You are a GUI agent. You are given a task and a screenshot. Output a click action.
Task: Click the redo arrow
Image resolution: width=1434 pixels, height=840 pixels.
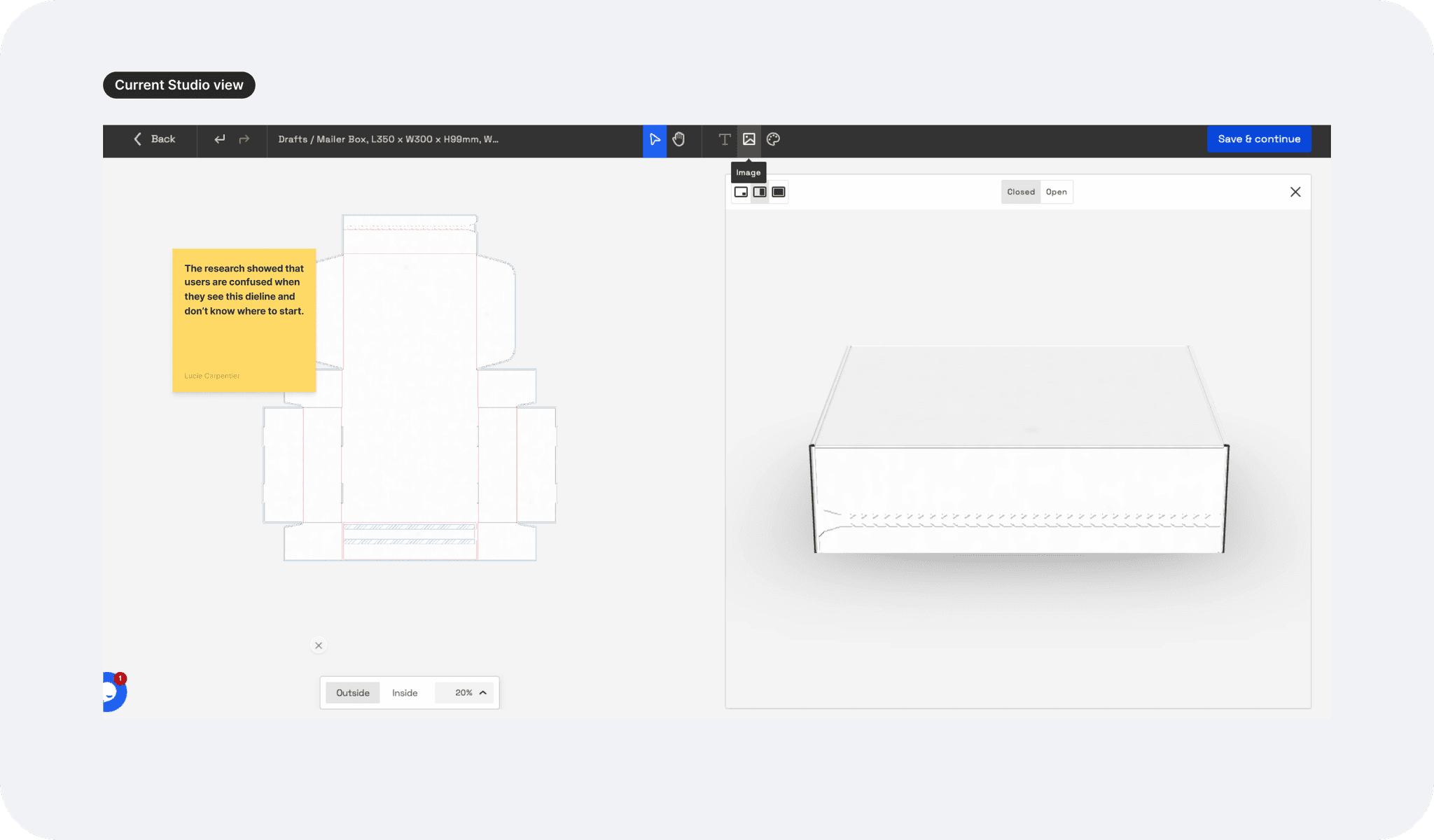pyautogui.click(x=244, y=139)
